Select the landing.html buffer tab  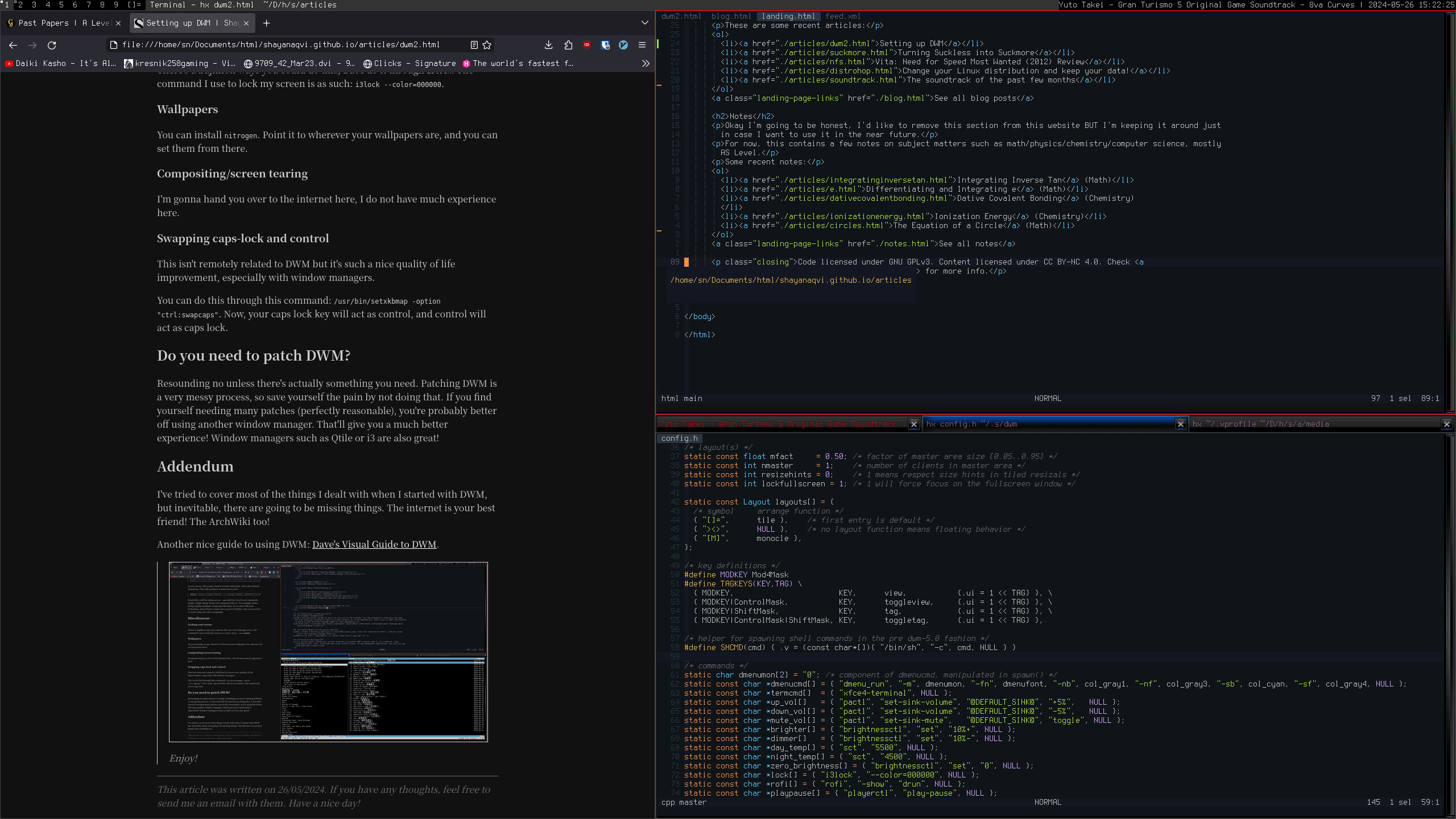point(788,16)
